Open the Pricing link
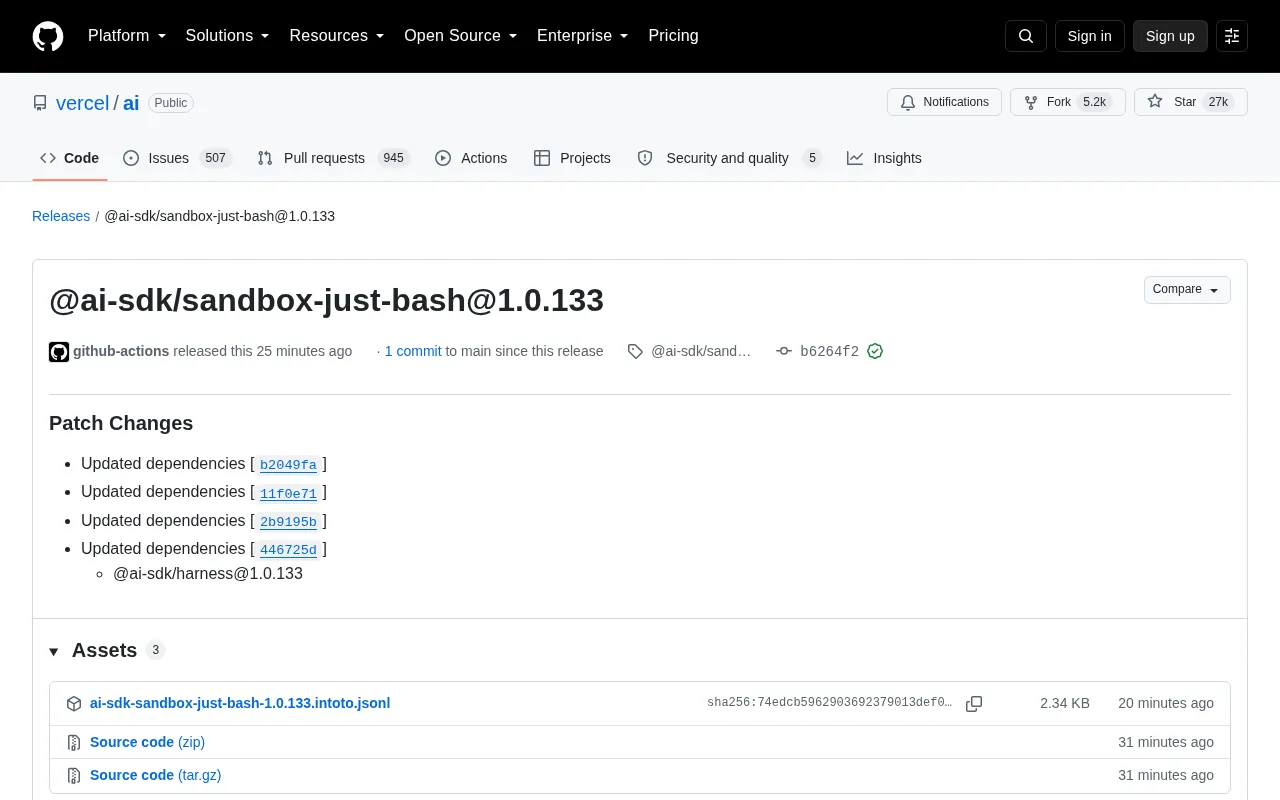 (673, 36)
